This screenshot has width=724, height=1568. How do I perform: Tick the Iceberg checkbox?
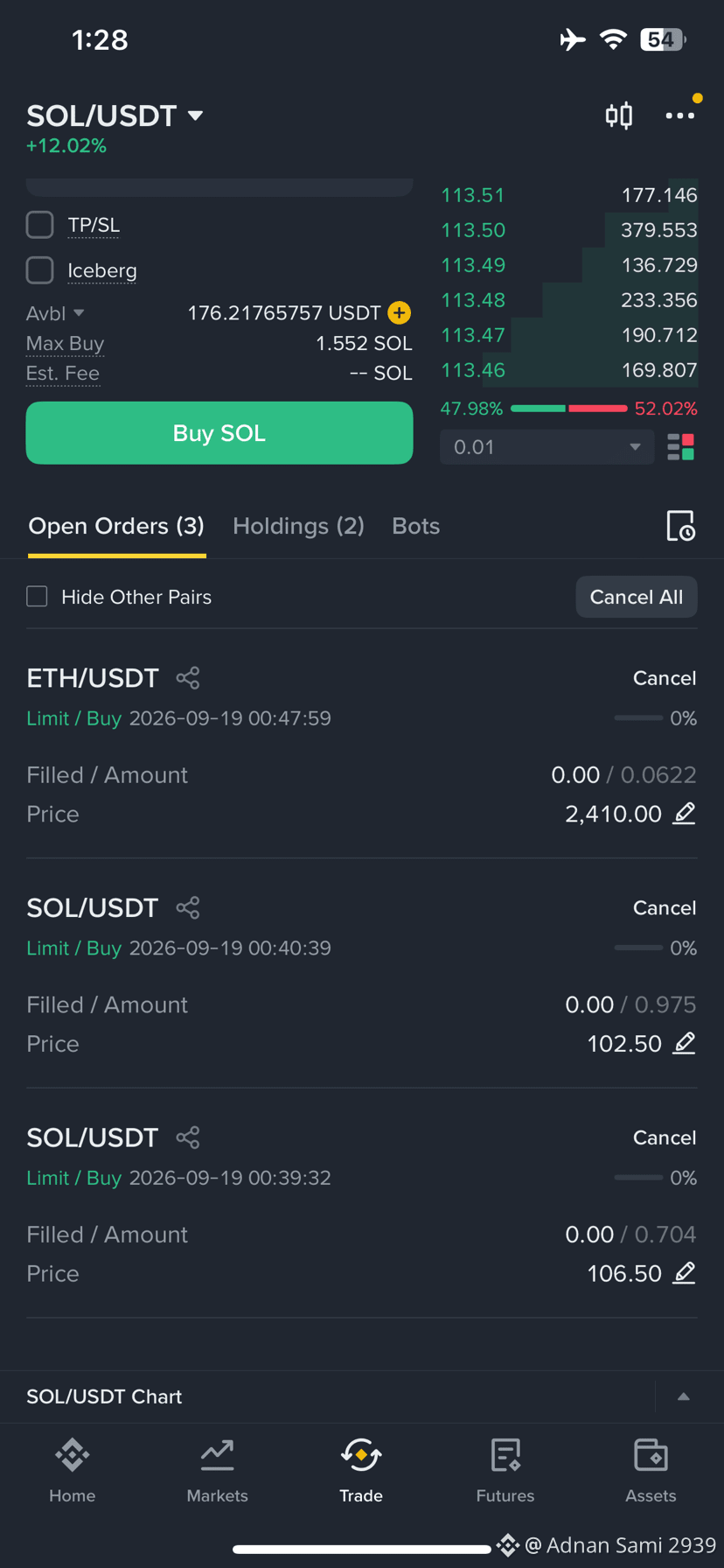(x=40, y=270)
